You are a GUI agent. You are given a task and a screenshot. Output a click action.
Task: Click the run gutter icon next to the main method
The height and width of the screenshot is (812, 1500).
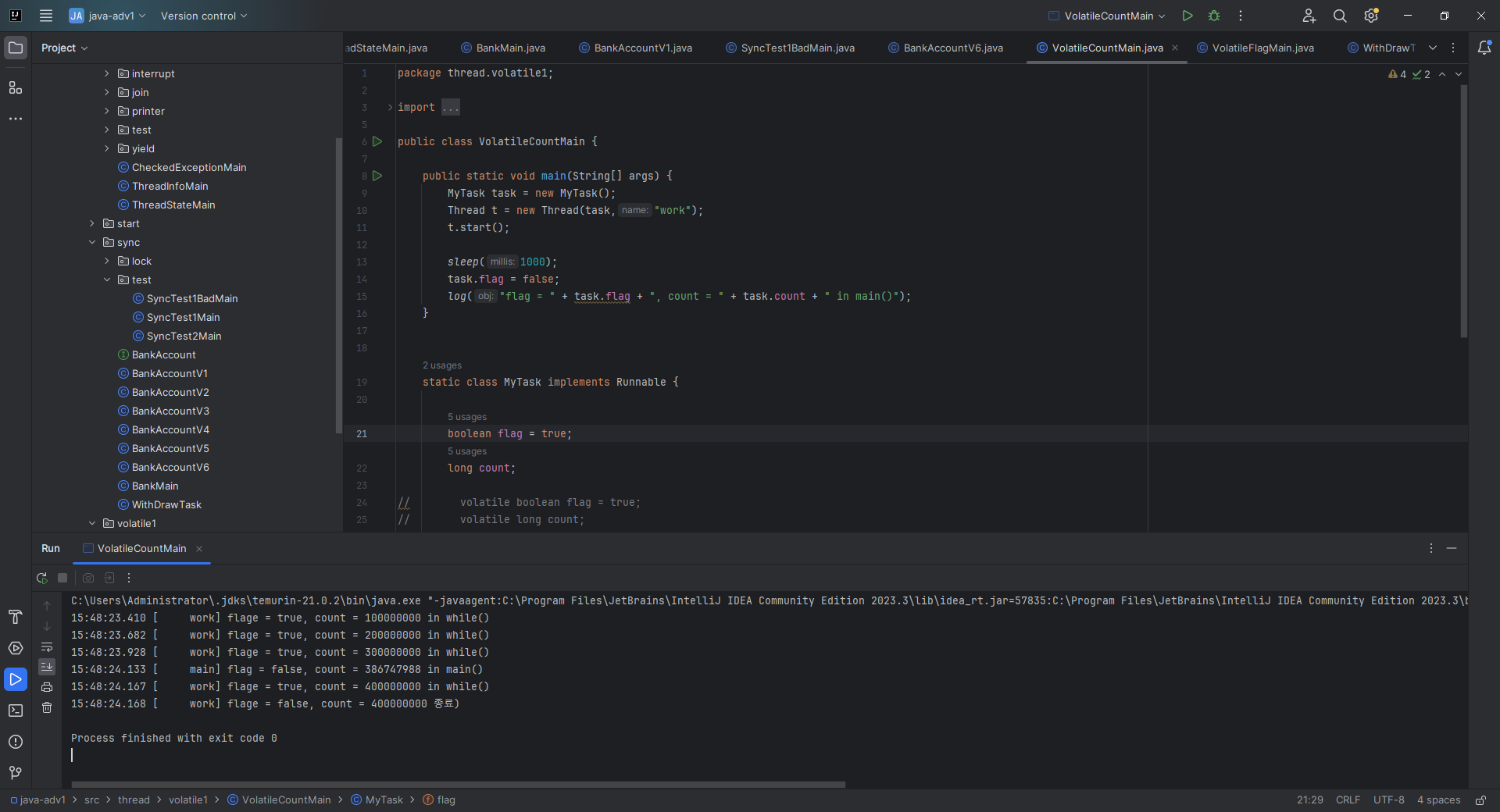[x=377, y=176]
